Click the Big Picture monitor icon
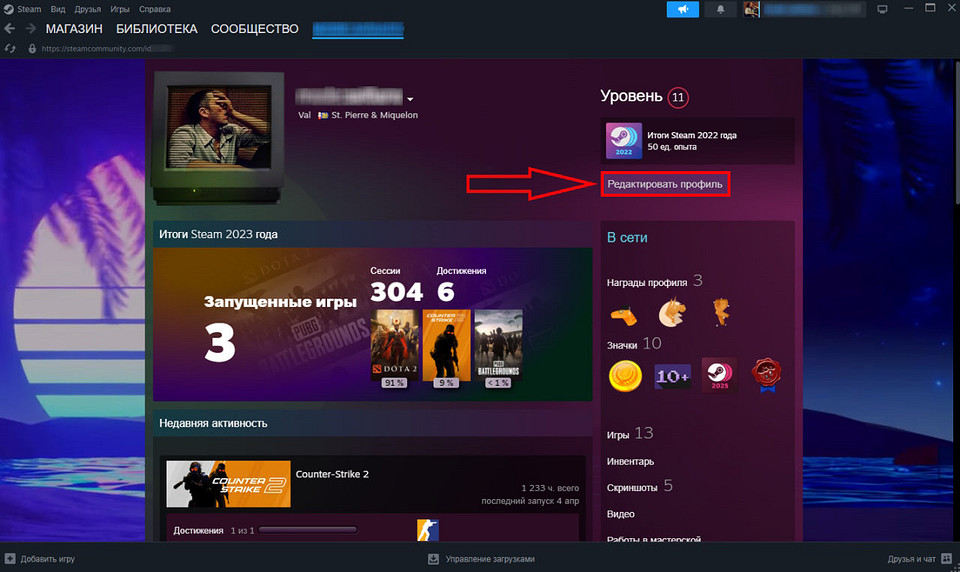 tap(882, 9)
